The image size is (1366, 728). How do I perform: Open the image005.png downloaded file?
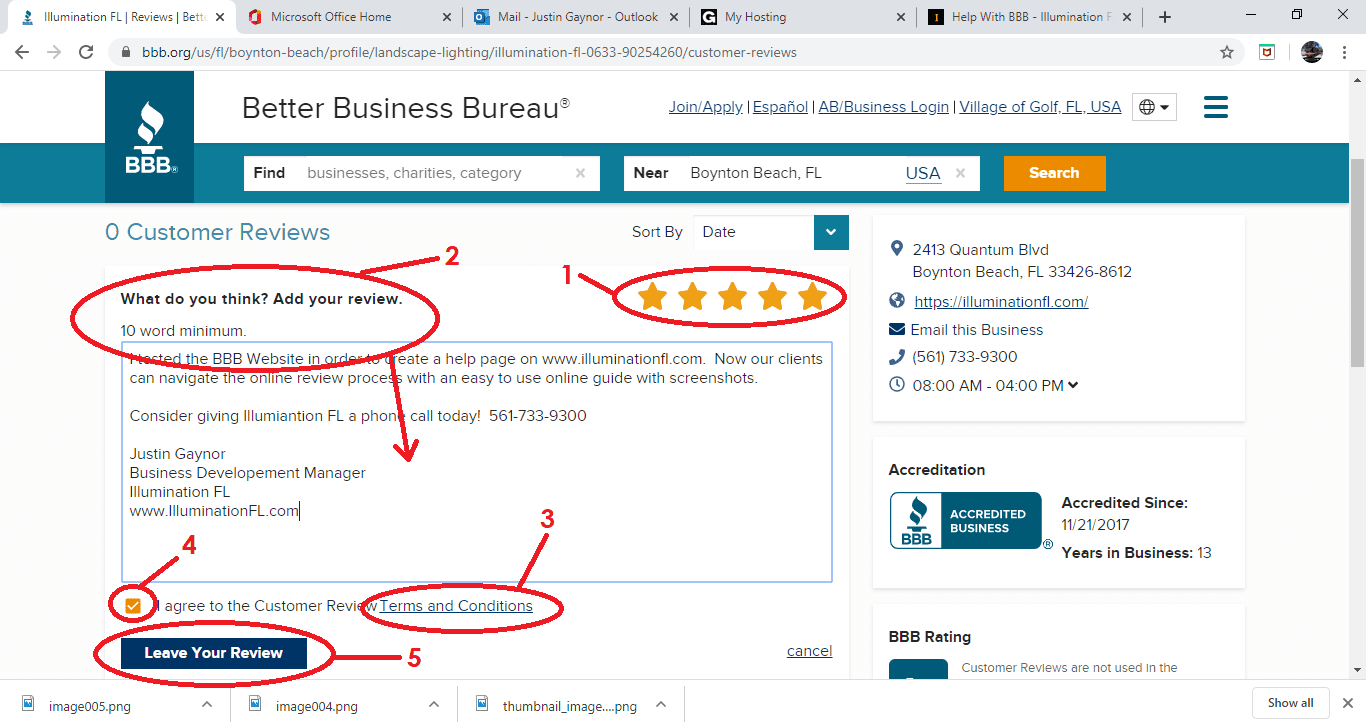(89, 706)
